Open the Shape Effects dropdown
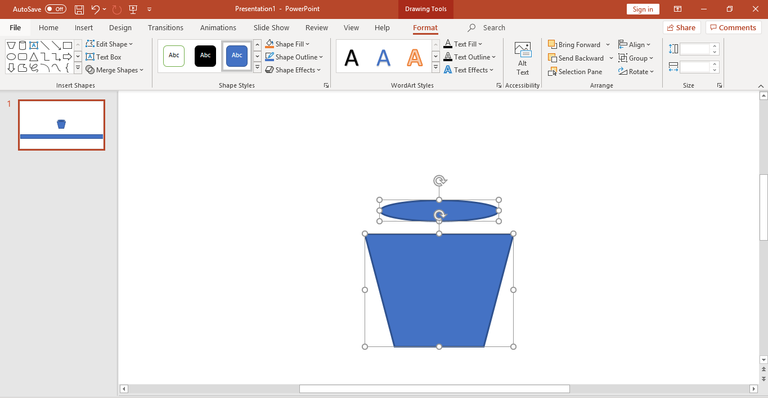Screen dimensions: 768x398 (x=293, y=70)
